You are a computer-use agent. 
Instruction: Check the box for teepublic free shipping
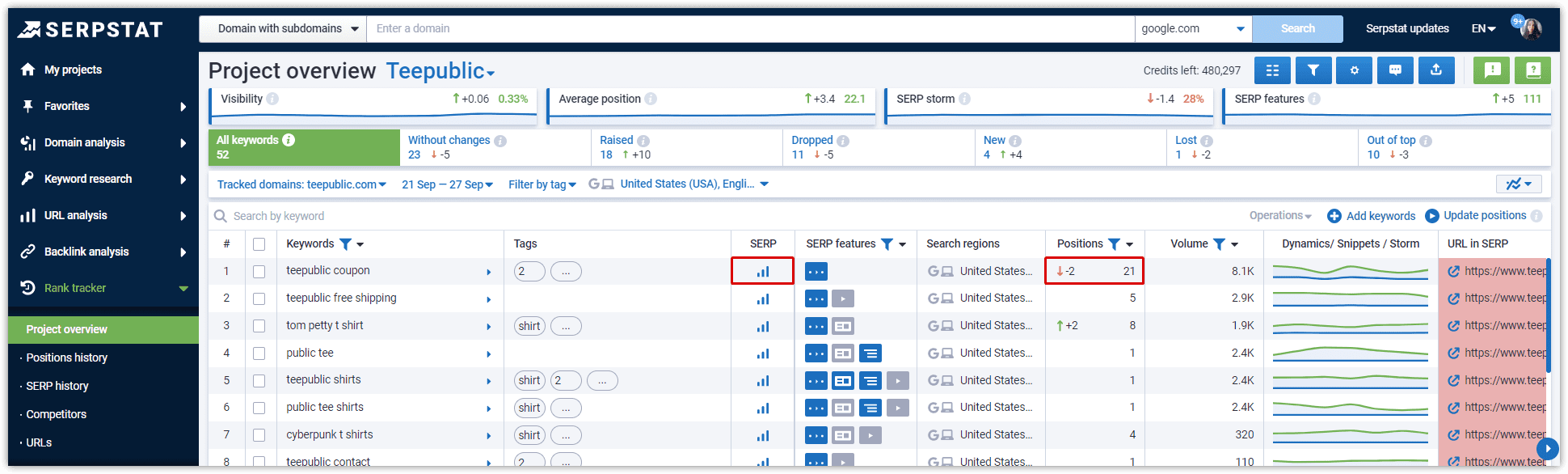[x=259, y=299]
